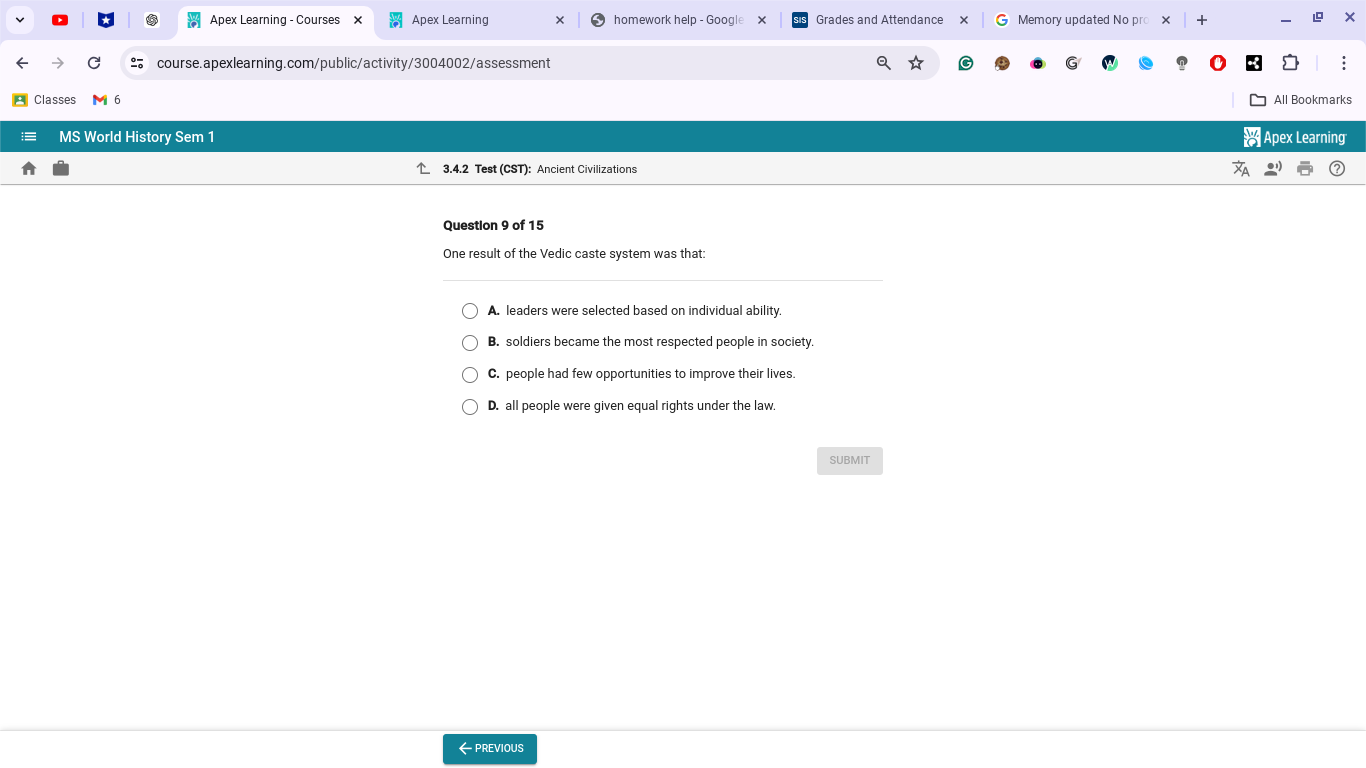The image size is (1366, 768).
Task: Go to the course home
Action: tap(28, 168)
